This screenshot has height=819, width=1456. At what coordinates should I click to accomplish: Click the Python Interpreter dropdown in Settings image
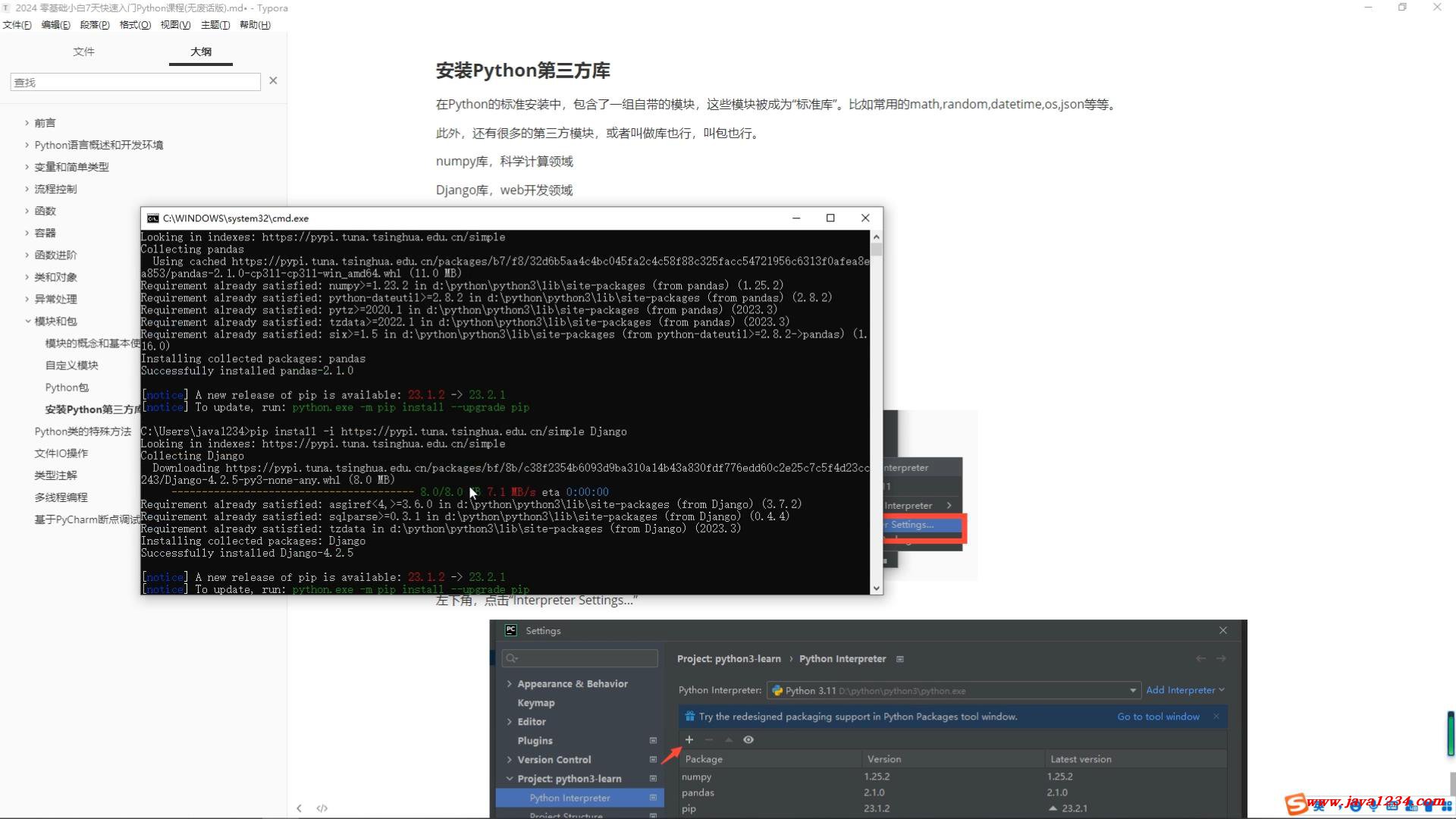pos(953,690)
